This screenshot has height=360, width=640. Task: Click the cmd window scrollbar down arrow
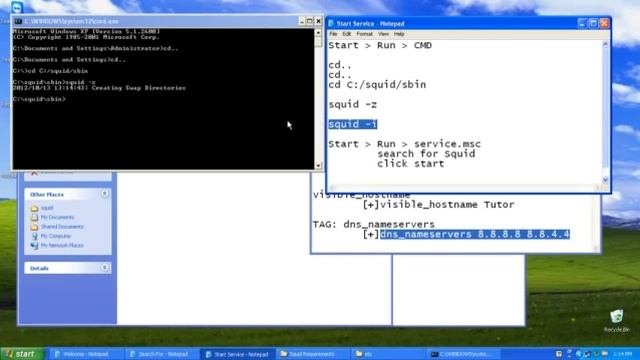point(318,166)
